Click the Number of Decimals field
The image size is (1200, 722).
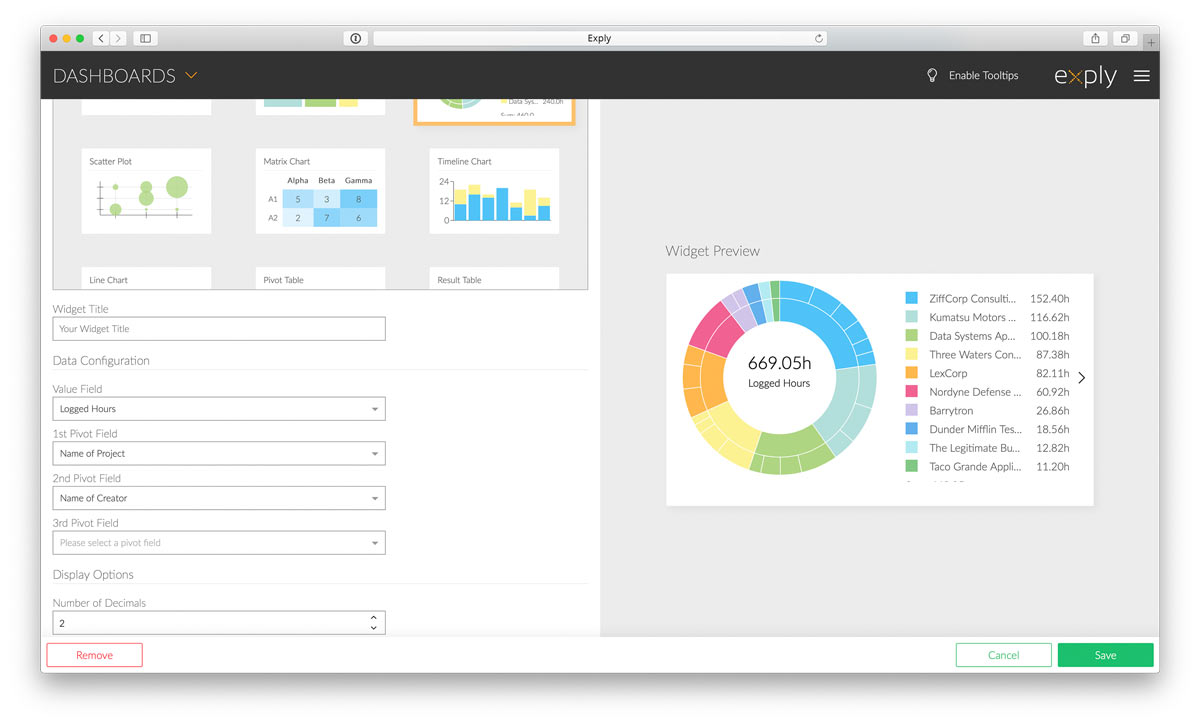click(219, 623)
